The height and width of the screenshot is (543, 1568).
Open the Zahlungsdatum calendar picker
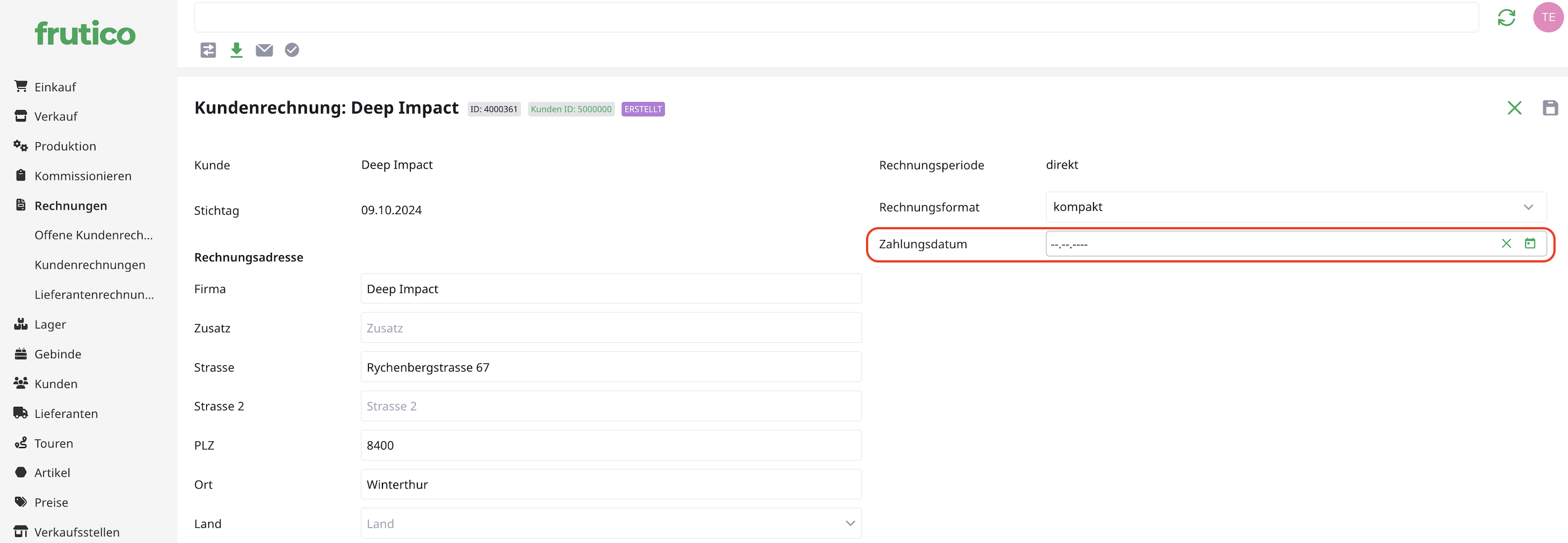point(1530,244)
